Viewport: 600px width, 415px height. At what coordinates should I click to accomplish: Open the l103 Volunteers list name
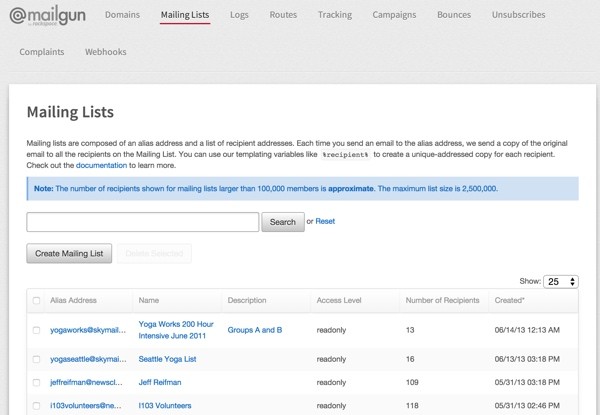pos(165,406)
